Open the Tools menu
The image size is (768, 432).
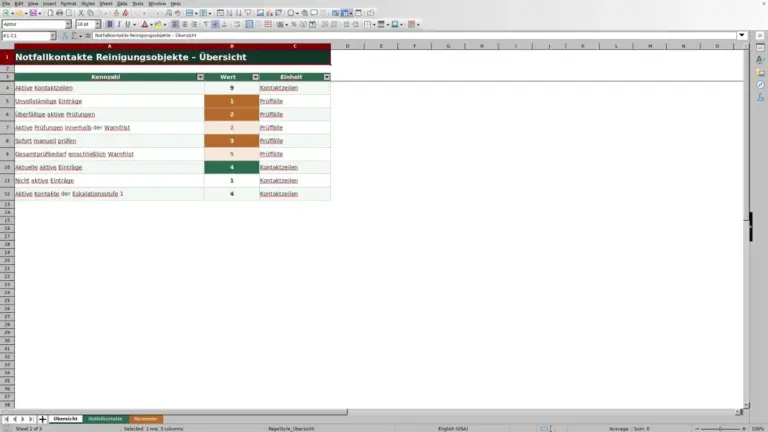(x=138, y=3)
